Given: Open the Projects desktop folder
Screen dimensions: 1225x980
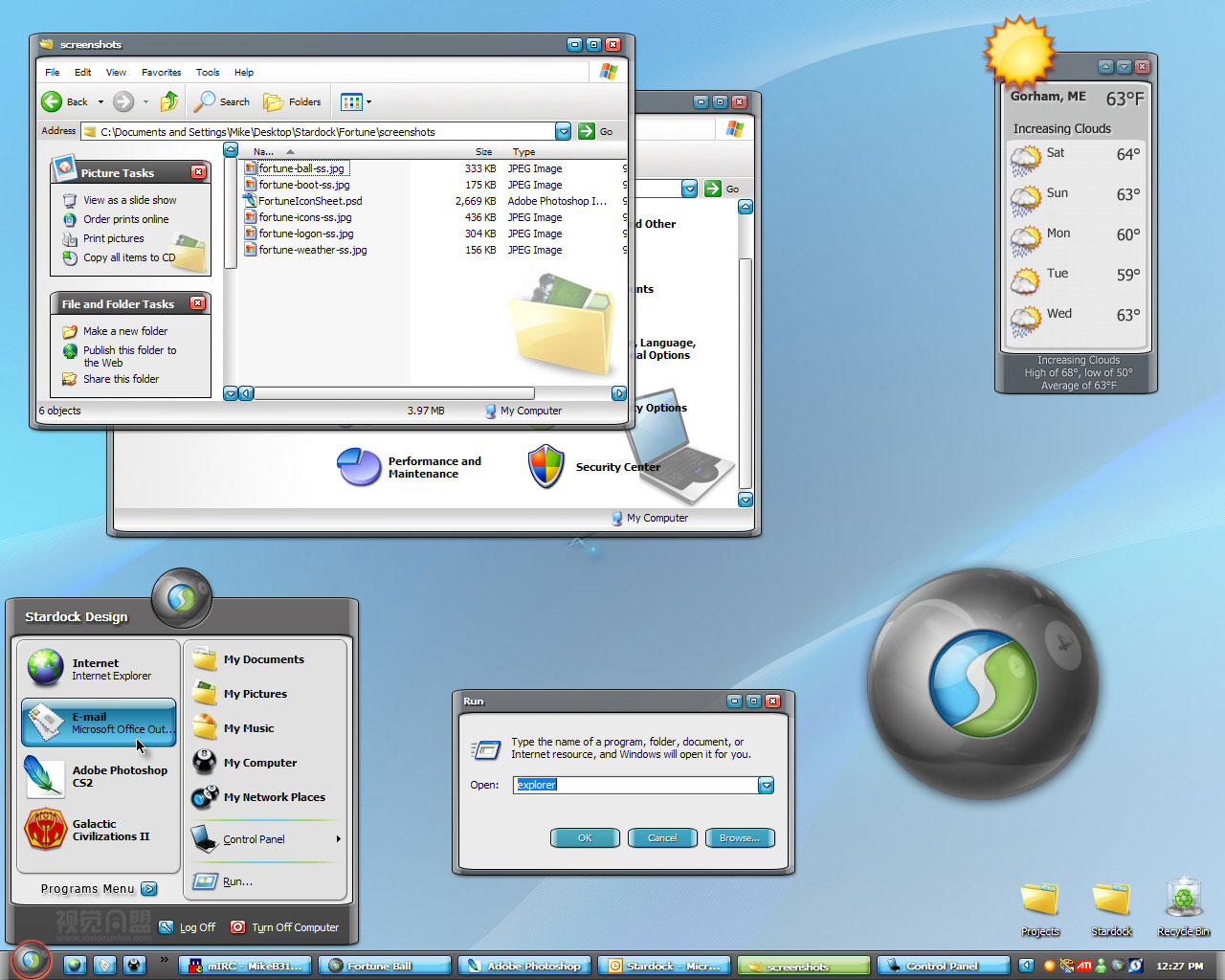Looking at the screenshot, I should point(1039,908).
